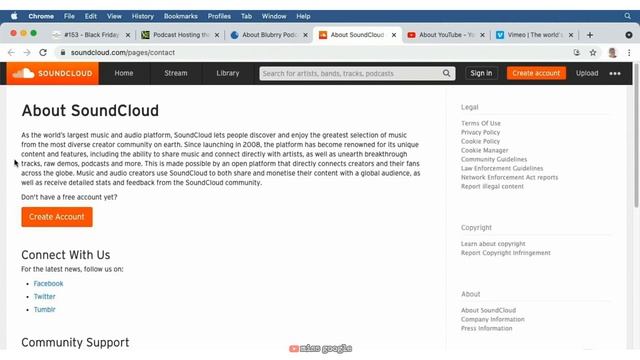Open the File menu
This screenshot has width=640, height=360.
pyautogui.click(x=69, y=16)
